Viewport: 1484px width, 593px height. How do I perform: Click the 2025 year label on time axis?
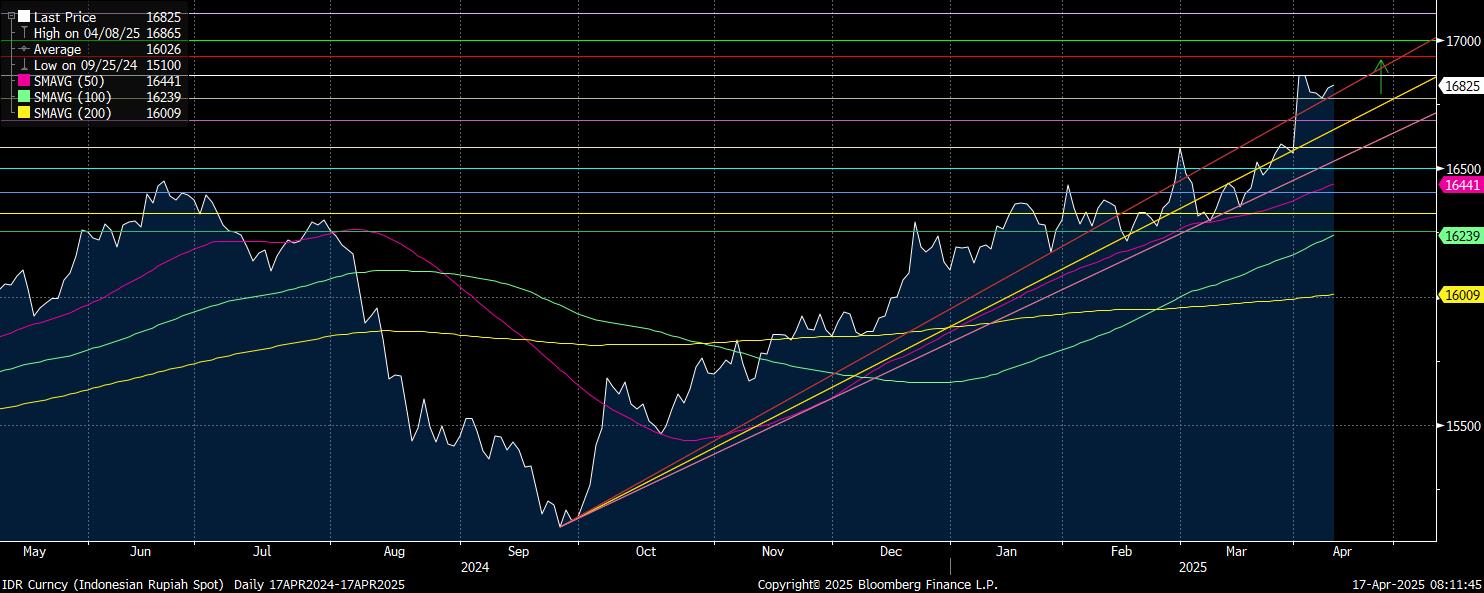[x=1192, y=567]
